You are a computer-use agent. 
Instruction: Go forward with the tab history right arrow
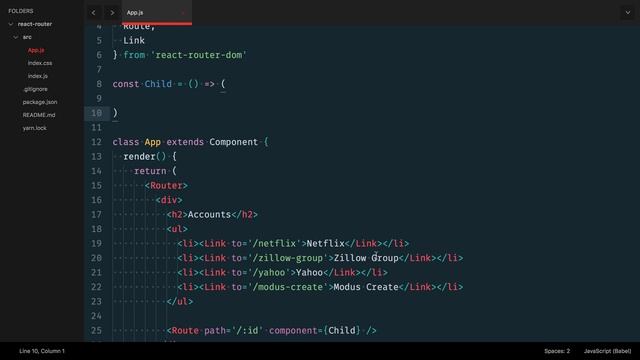112,13
